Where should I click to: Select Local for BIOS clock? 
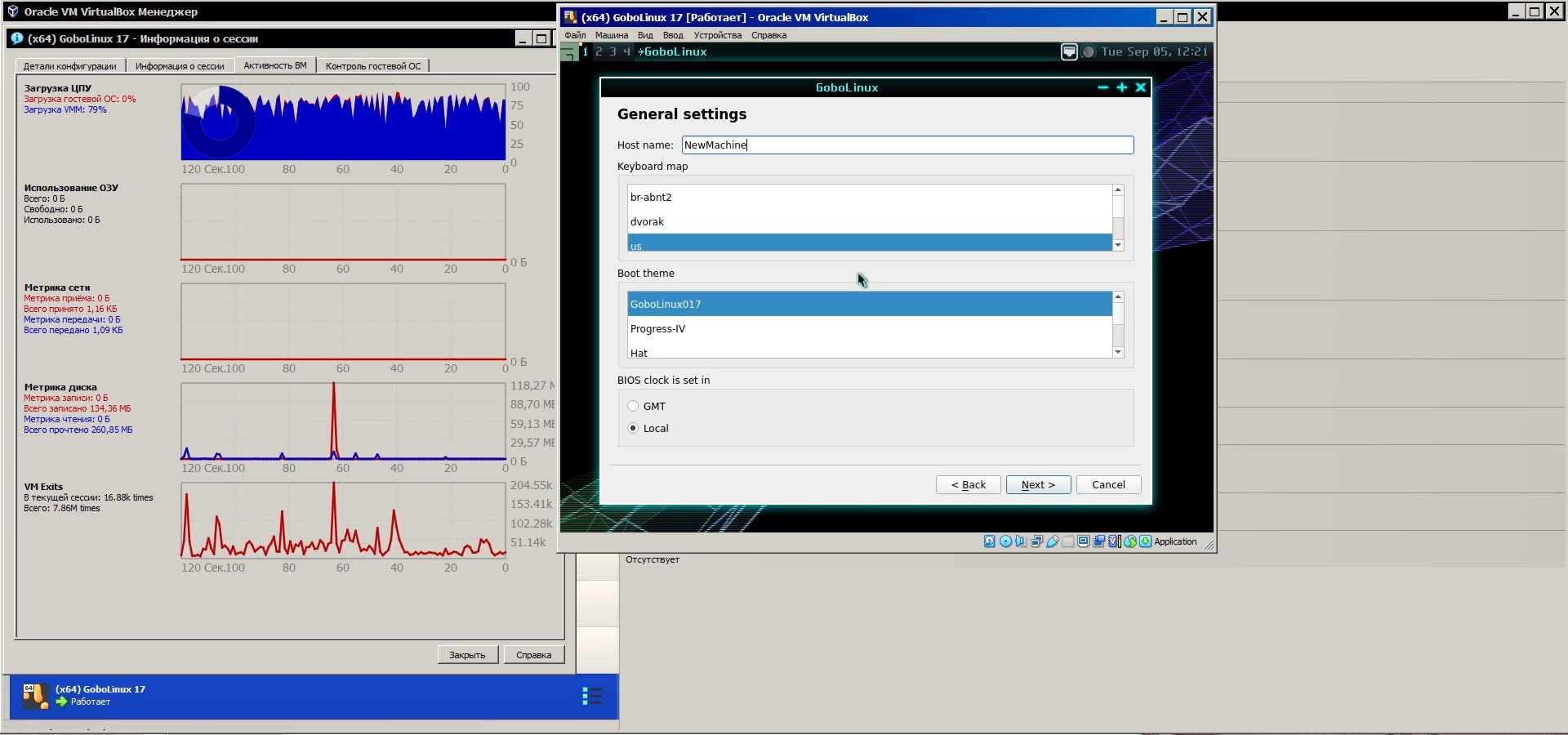(633, 428)
